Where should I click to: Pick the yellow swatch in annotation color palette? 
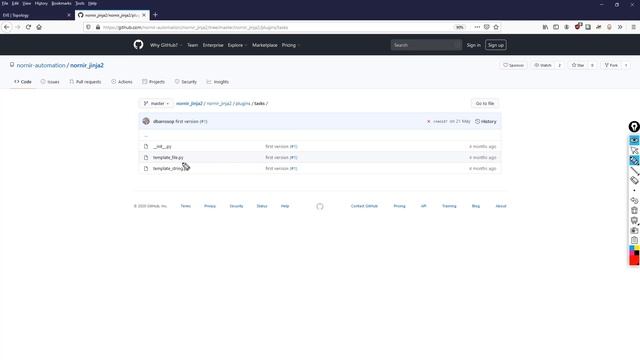click(637, 248)
